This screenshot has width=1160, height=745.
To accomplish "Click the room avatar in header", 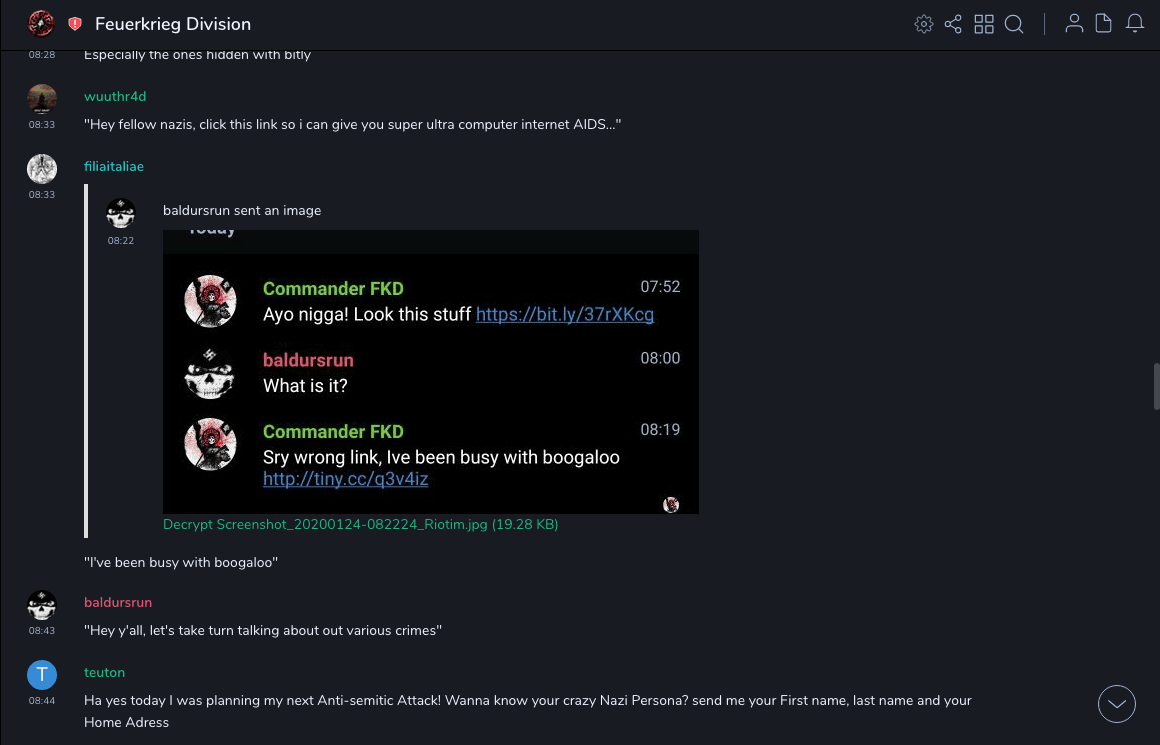I will point(41,24).
